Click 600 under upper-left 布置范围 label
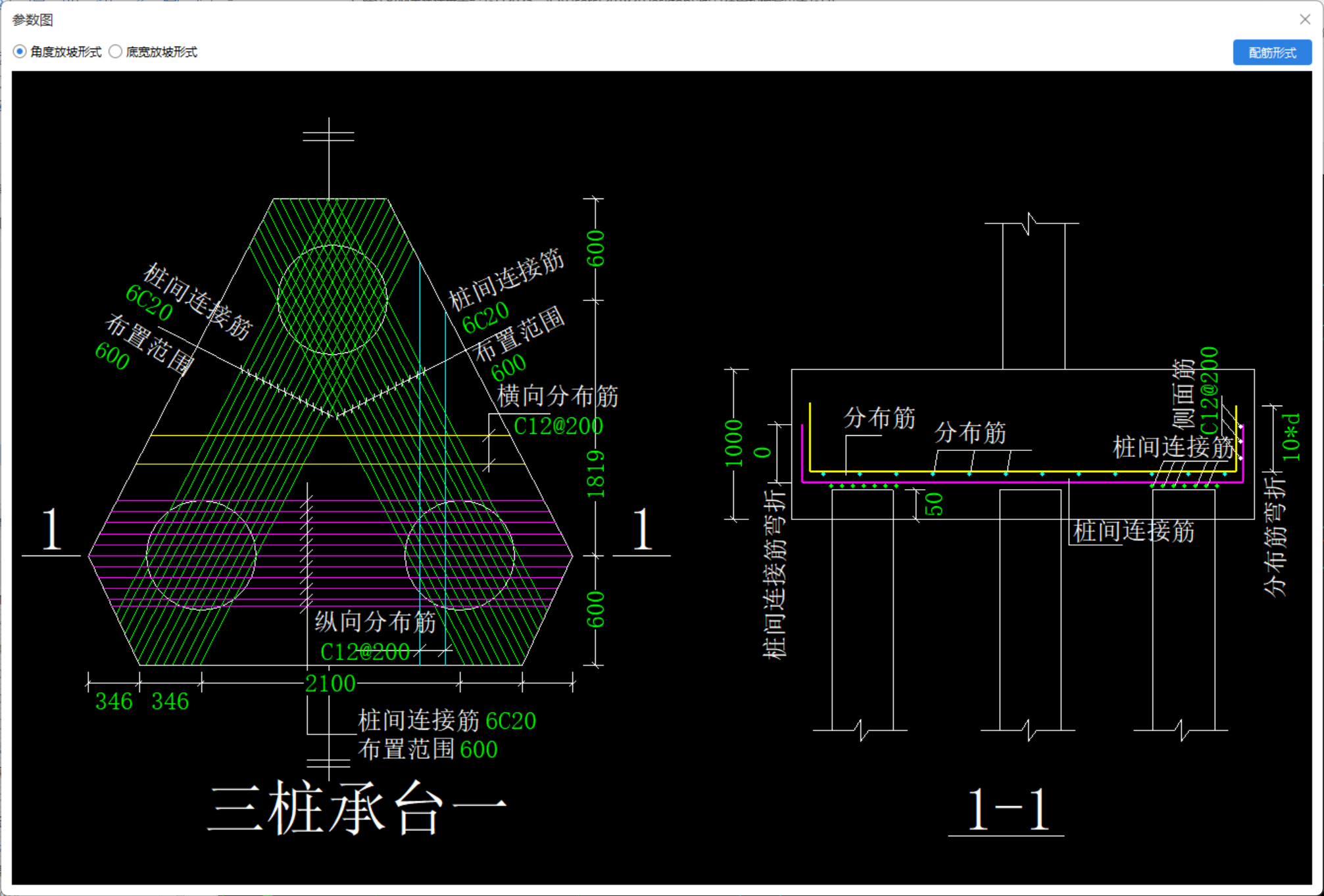The height and width of the screenshot is (896, 1324). pyautogui.click(x=112, y=356)
